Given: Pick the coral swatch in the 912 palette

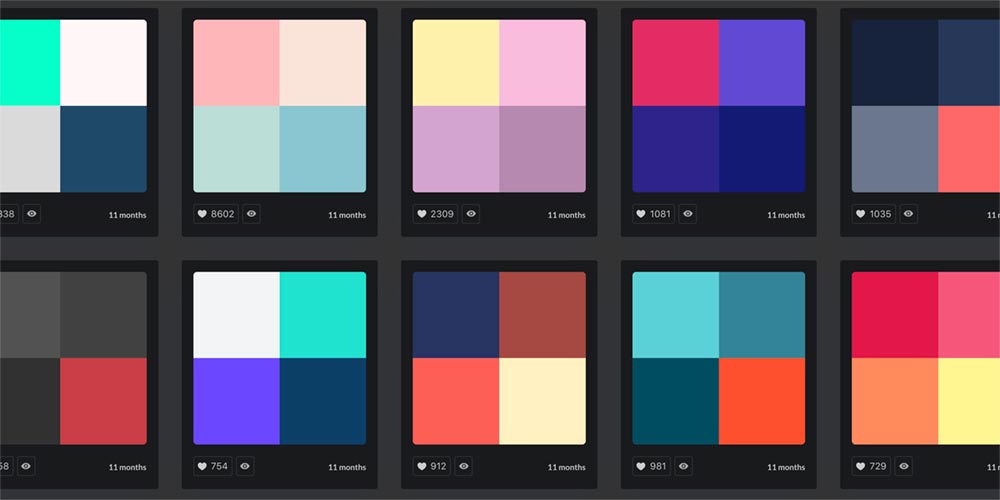Looking at the screenshot, I should [456, 401].
